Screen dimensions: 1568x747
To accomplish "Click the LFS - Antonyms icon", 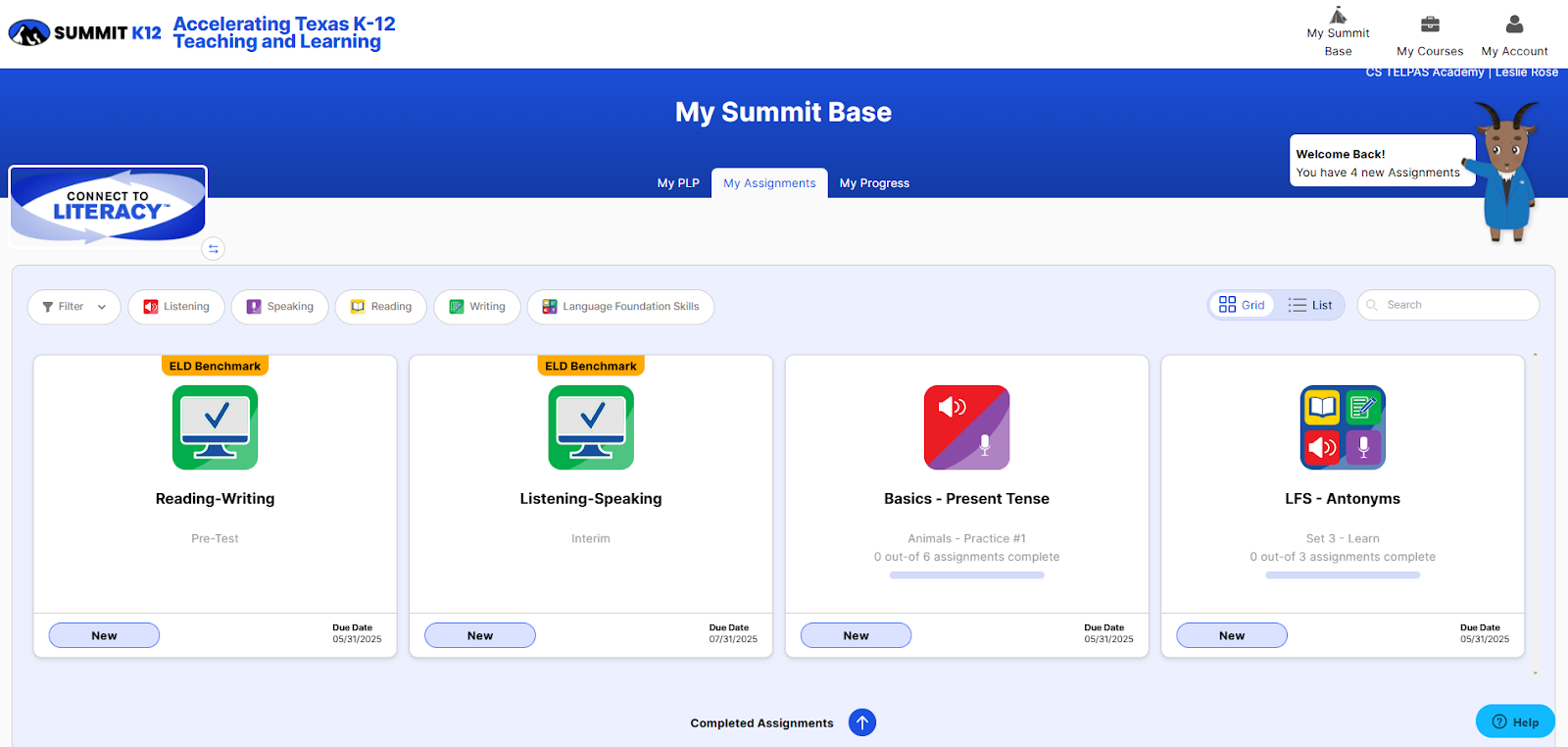I will [x=1343, y=427].
